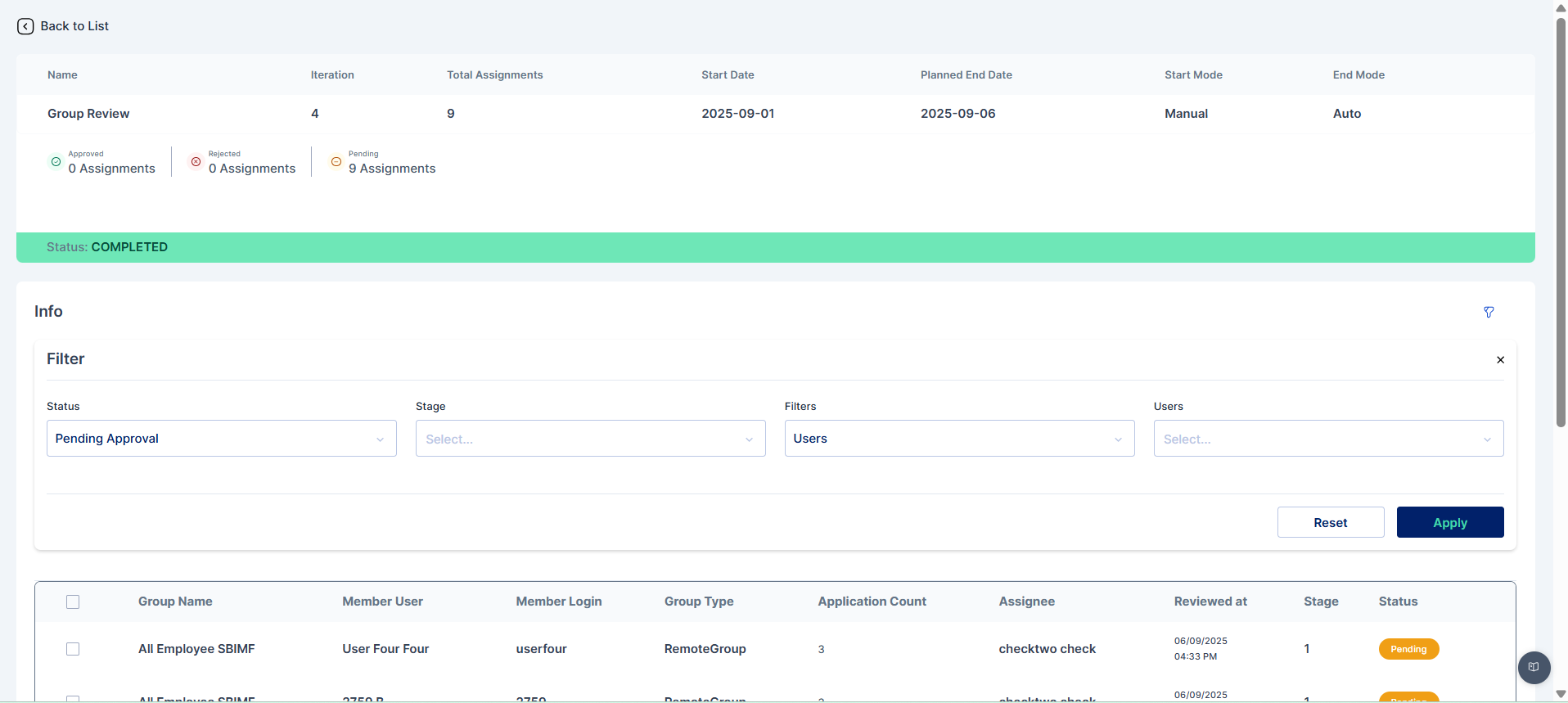
Task: Click the Reset button
Action: pos(1331,522)
